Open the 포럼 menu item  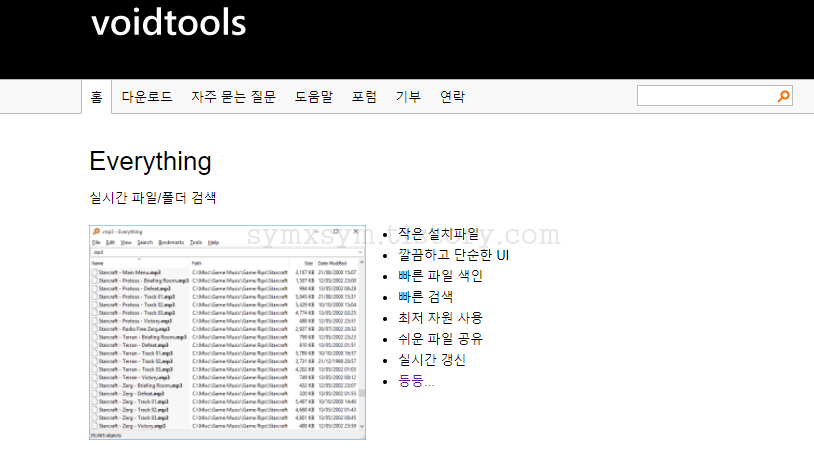coord(364,97)
